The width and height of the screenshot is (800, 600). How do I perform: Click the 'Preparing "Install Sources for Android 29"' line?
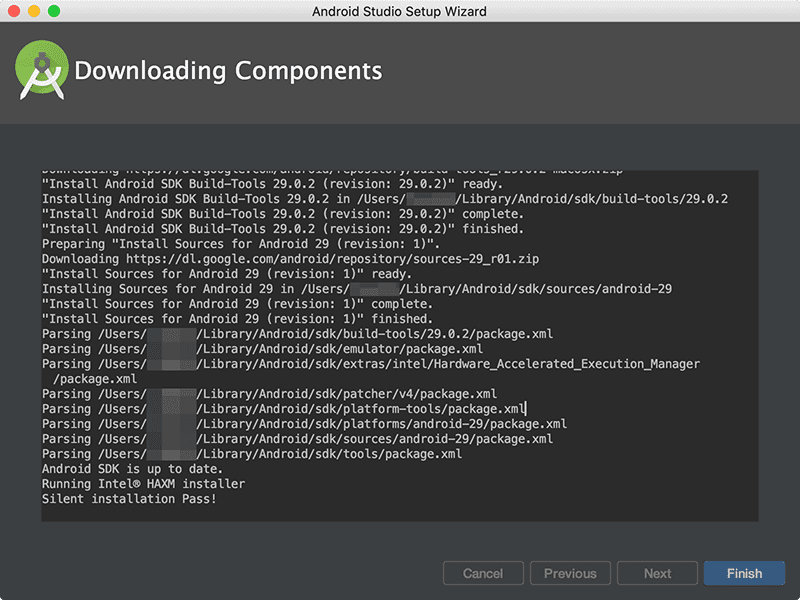[x=241, y=244]
